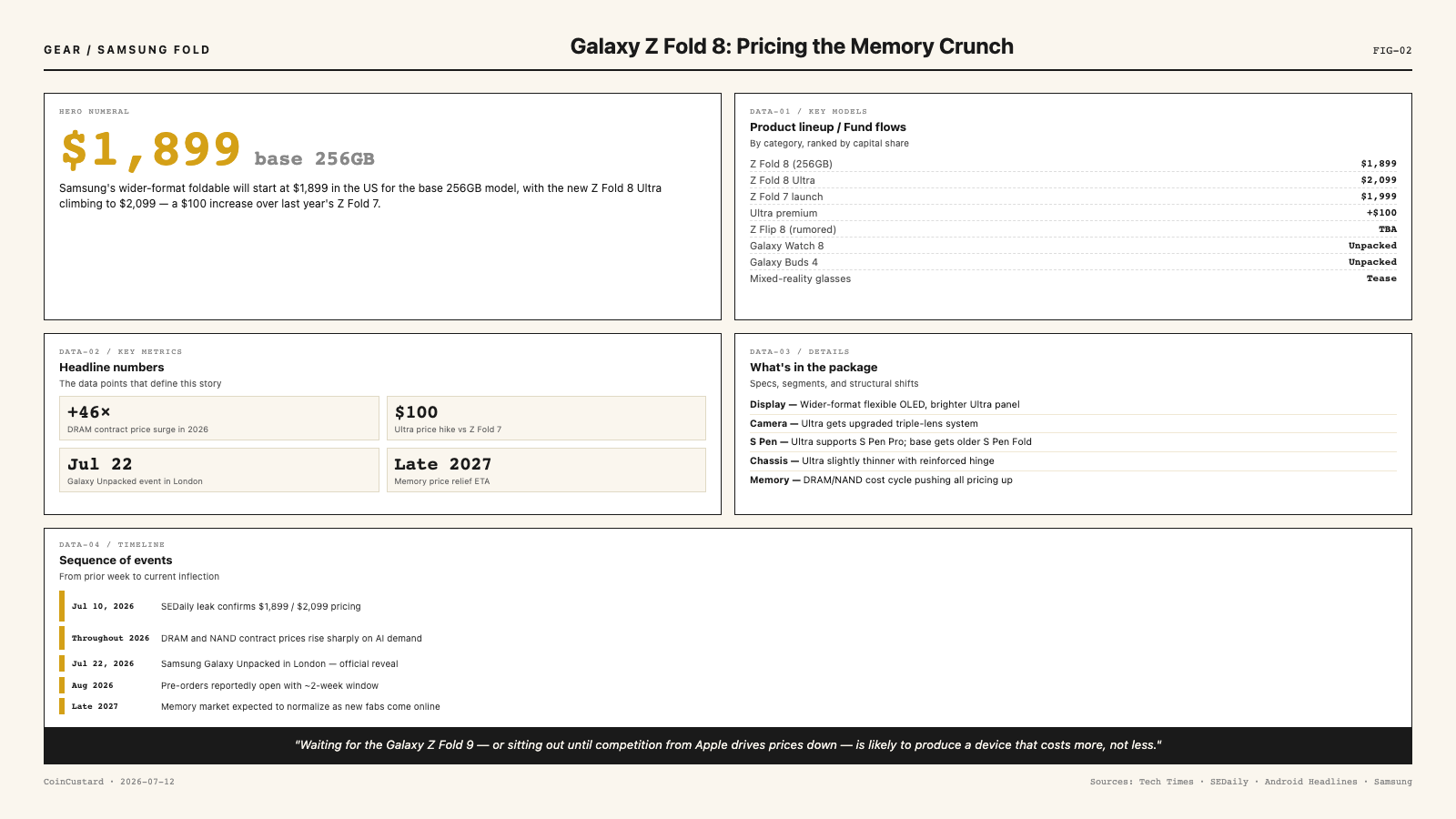The height and width of the screenshot is (819, 1456).
Task: Click the 'Waiting for the Galaxy Z Fold 9' quote banner
Action: 728,745
